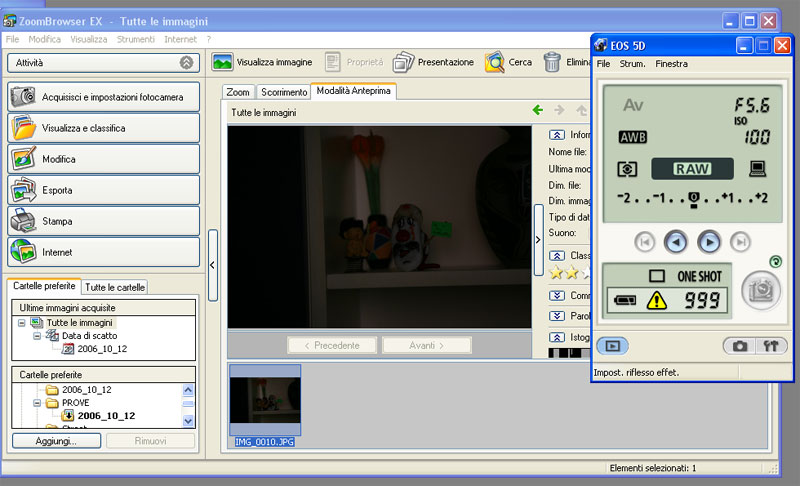Open the ? help menu
Image resolution: width=800 pixels, height=486 pixels.
(209, 39)
